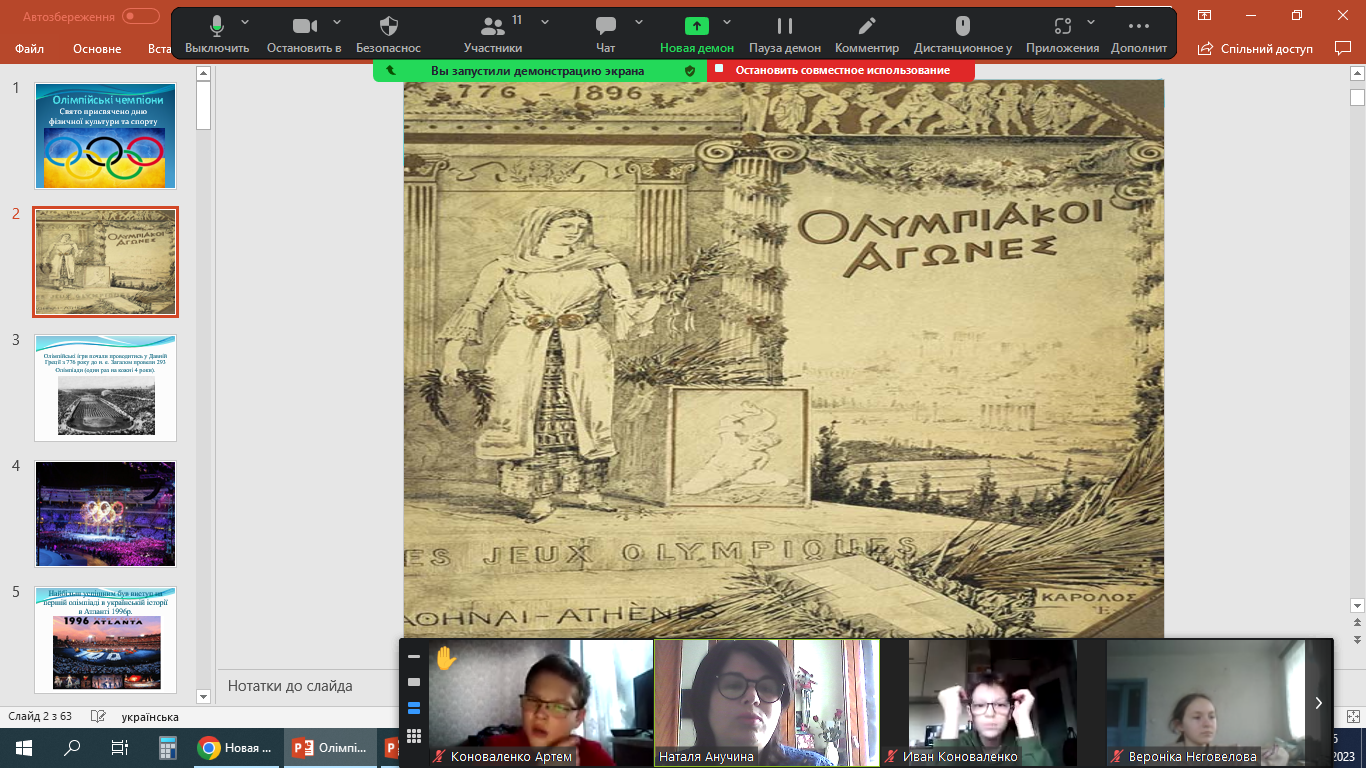Open spell check icon in status bar
Image resolution: width=1366 pixels, height=768 pixels.
coord(98,717)
